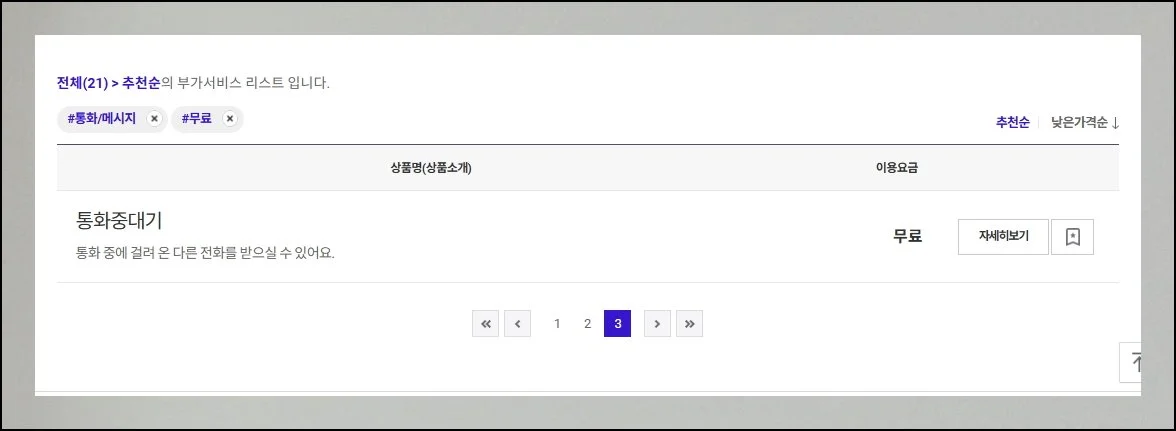The image size is (1176, 431).
Task: Click the 전체(21) breadcrumb text
Action: (x=82, y=83)
